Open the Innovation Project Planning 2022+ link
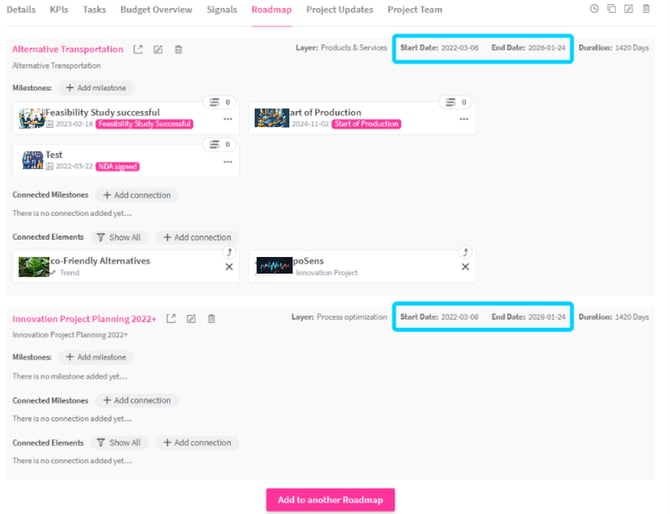This screenshot has height=514, width=670. [84, 319]
